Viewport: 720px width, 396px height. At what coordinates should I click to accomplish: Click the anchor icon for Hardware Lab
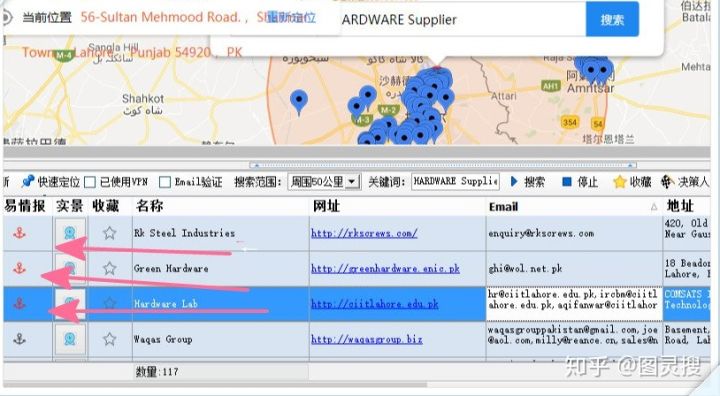pyautogui.click(x=19, y=304)
